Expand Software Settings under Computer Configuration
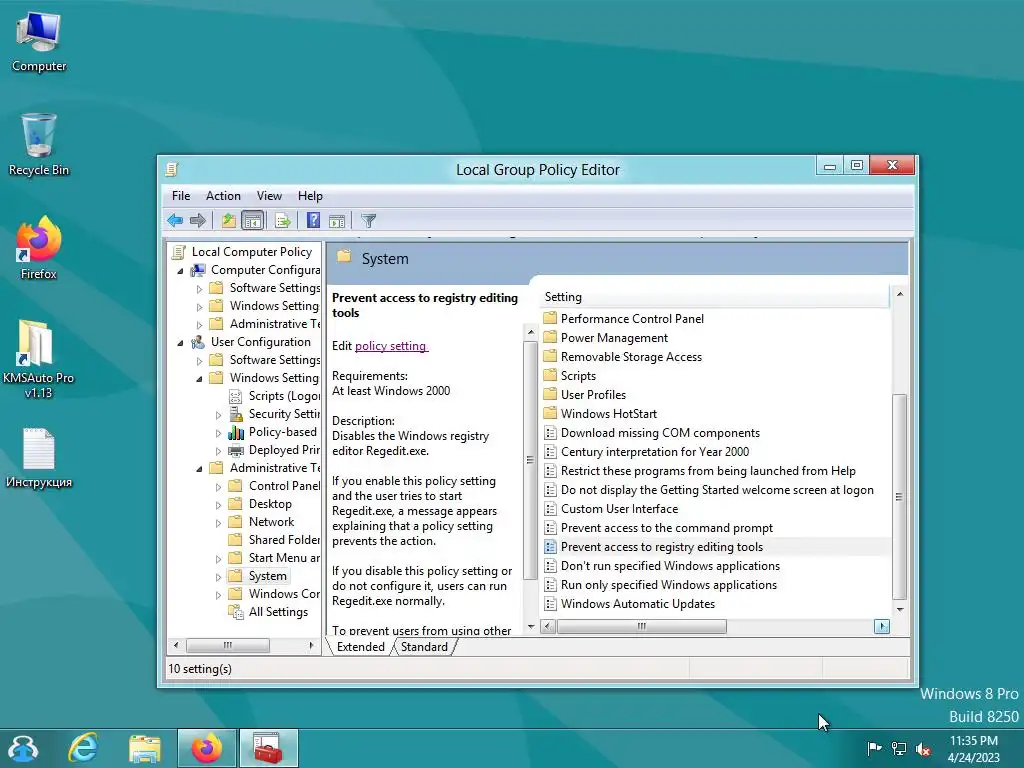This screenshot has width=1024, height=768. click(x=200, y=289)
